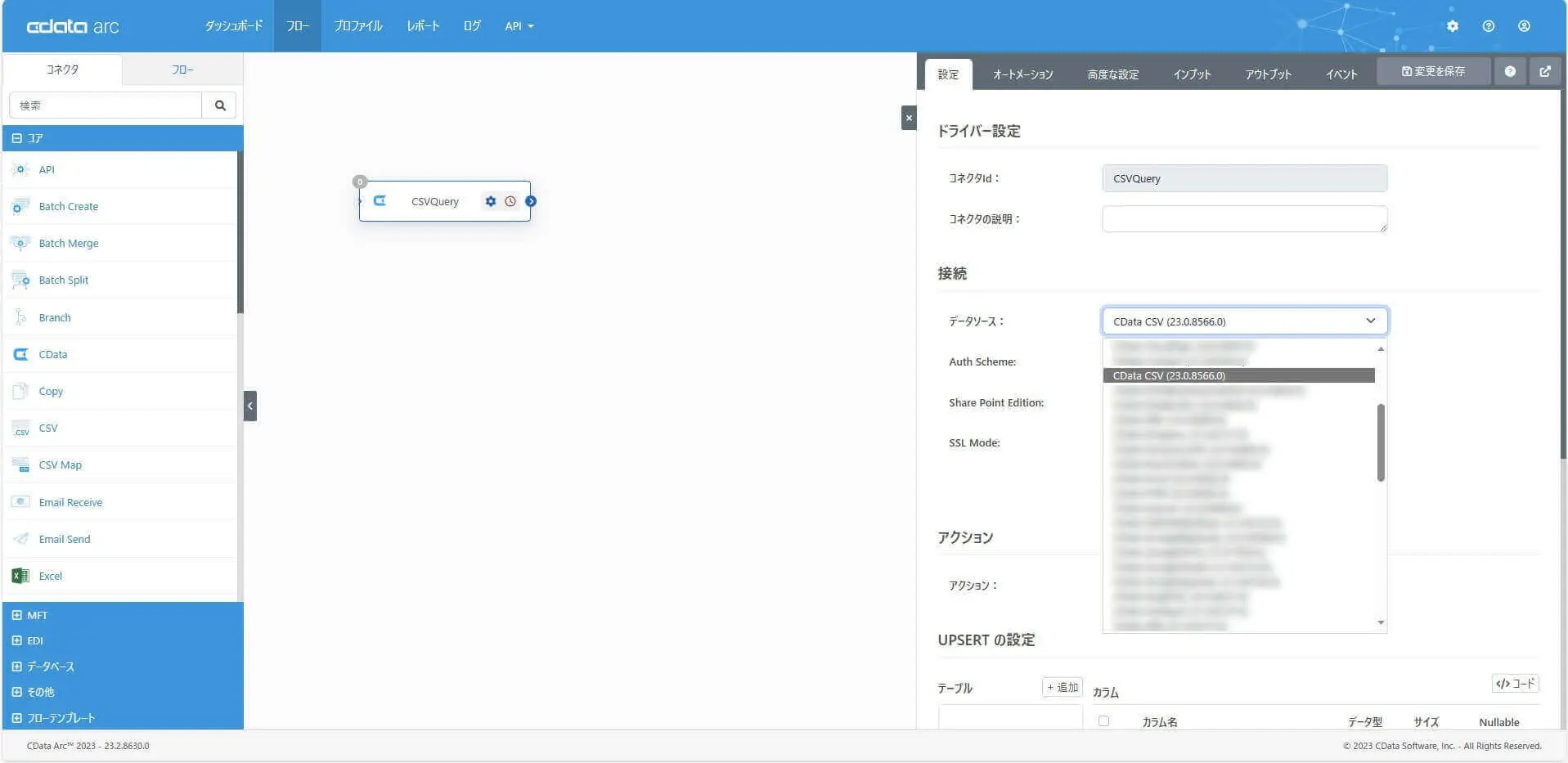The width and height of the screenshot is (1568, 763).
Task: Switch to the 設定 tab
Action: click(948, 74)
